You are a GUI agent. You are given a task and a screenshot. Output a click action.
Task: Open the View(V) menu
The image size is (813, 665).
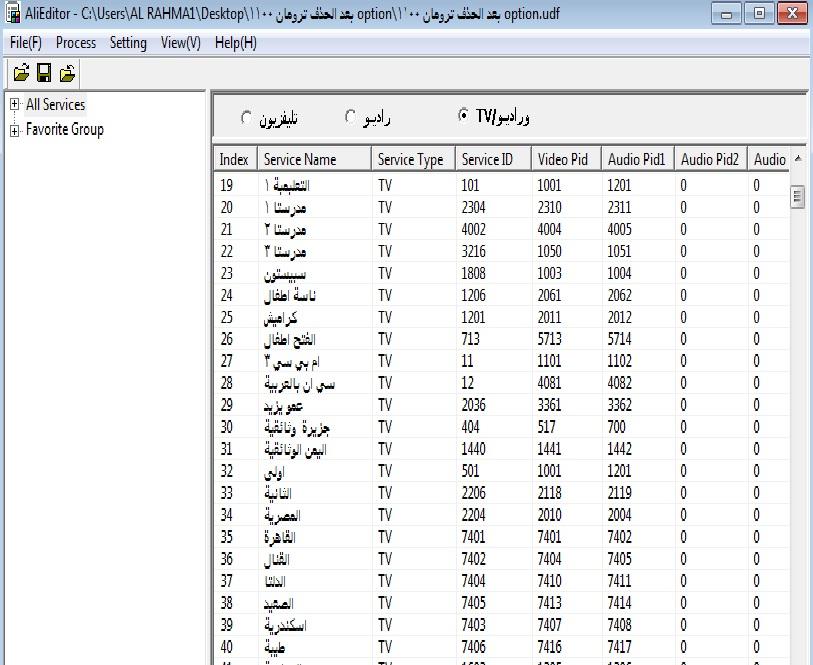tap(180, 43)
